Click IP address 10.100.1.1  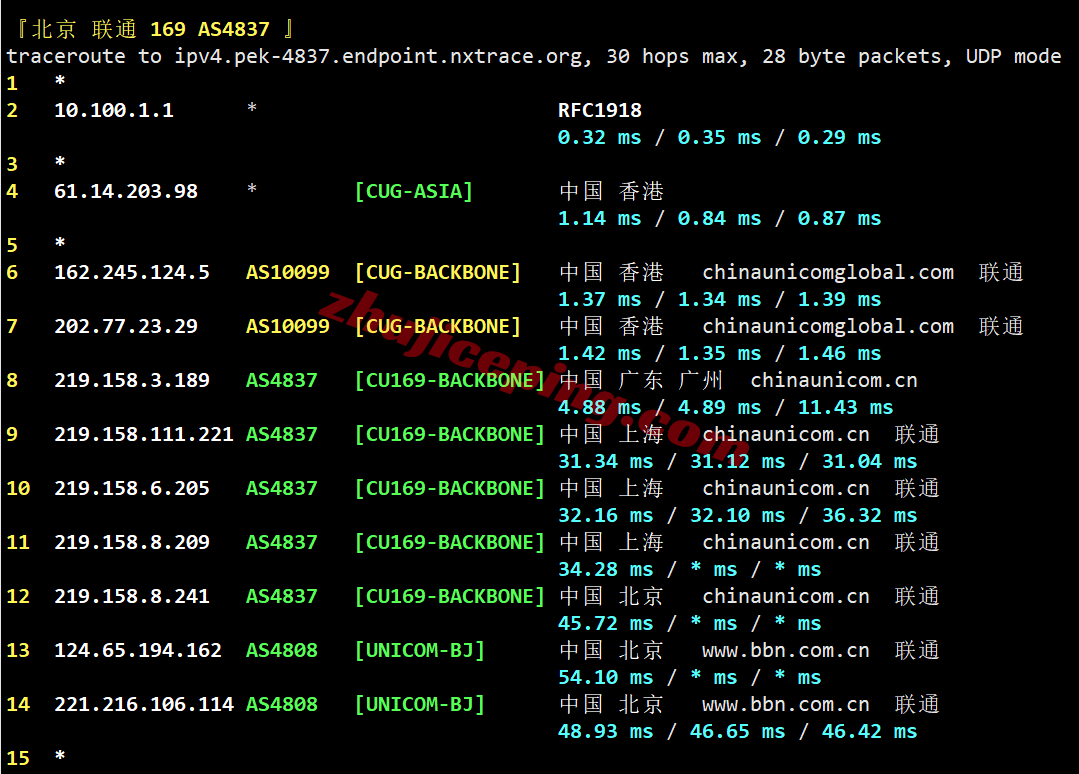(114, 110)
